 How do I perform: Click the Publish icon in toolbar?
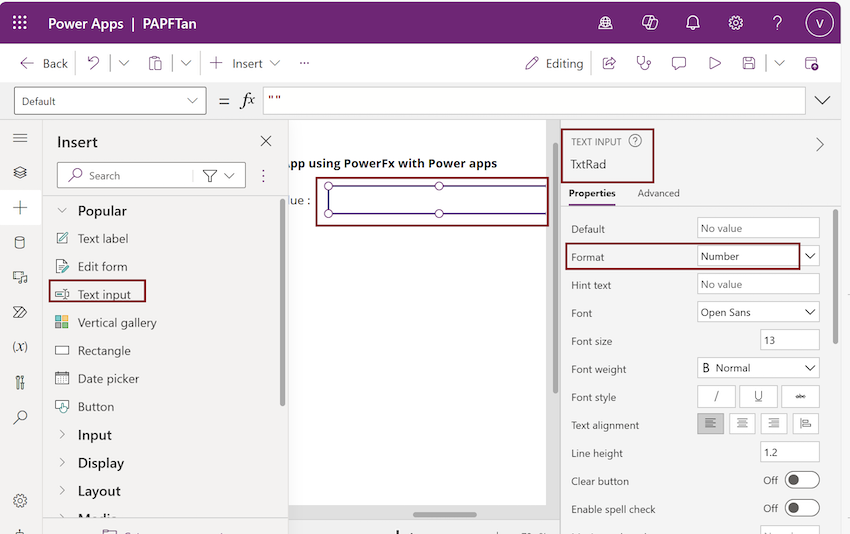click(x=811, y=63)
